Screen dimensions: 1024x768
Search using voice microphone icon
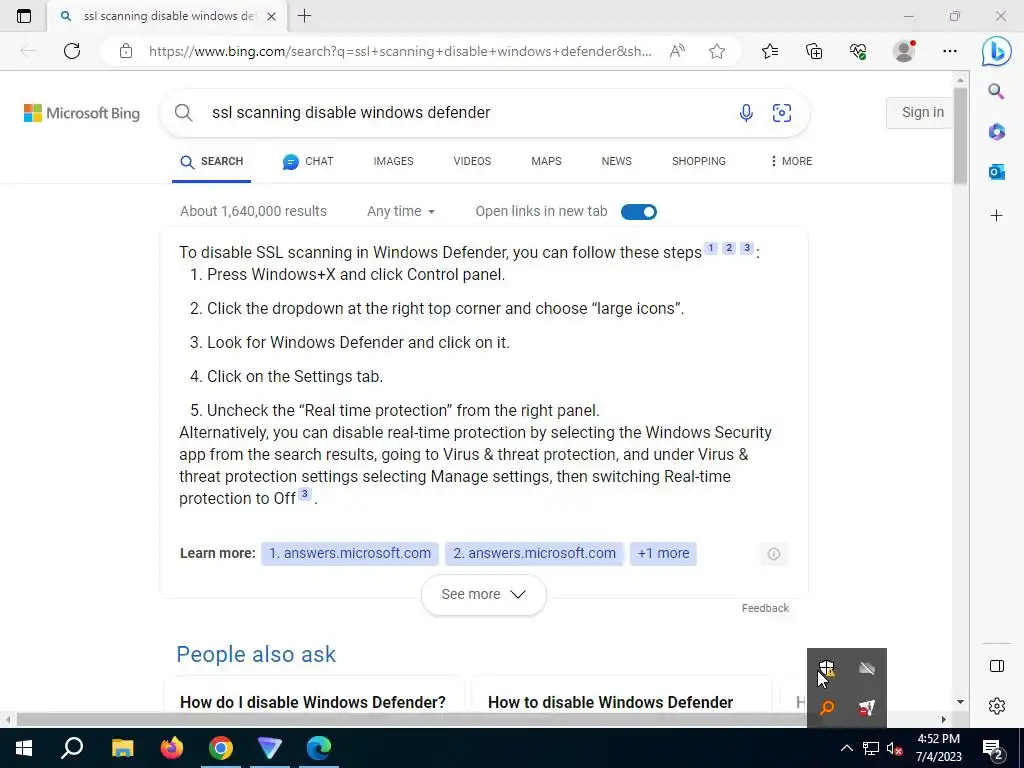pyautogui.click(x=746, y=113)
